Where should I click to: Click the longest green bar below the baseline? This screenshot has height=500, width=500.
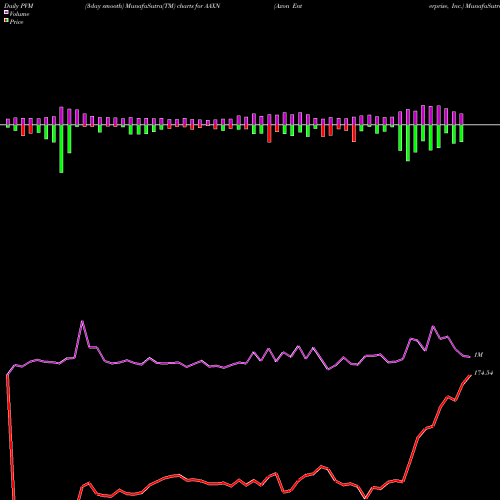click(61, 149)
